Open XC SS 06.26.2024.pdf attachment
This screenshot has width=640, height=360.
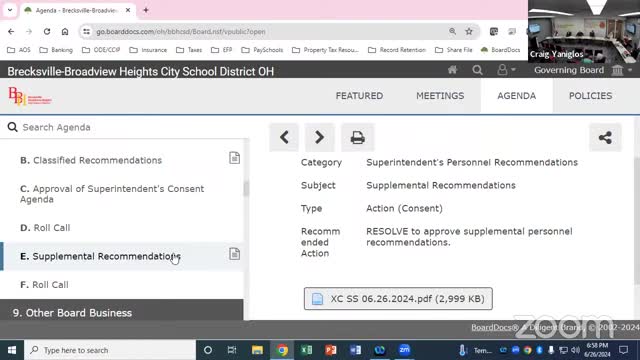(398, 299)
